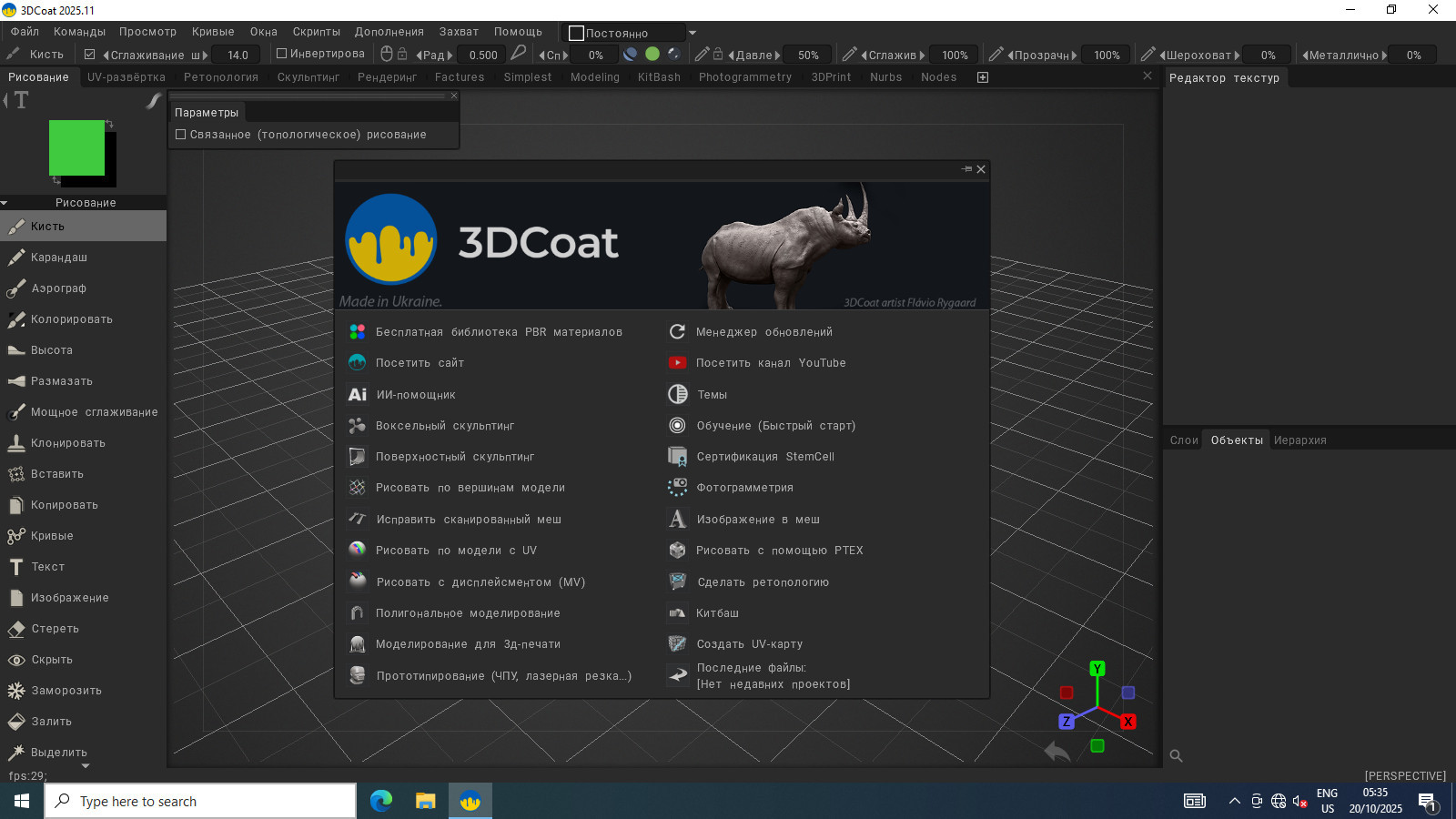Select the Airbrush (Аэрограф) tool

click(58, 288)
